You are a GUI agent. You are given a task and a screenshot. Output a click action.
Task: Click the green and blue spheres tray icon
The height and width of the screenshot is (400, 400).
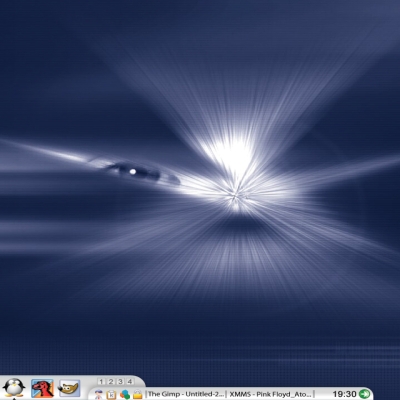pyautogui.click(x=125, y=395)
